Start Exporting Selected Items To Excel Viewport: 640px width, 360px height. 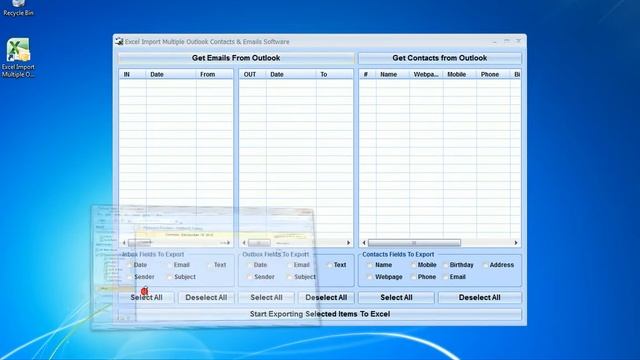coord(320,314)
